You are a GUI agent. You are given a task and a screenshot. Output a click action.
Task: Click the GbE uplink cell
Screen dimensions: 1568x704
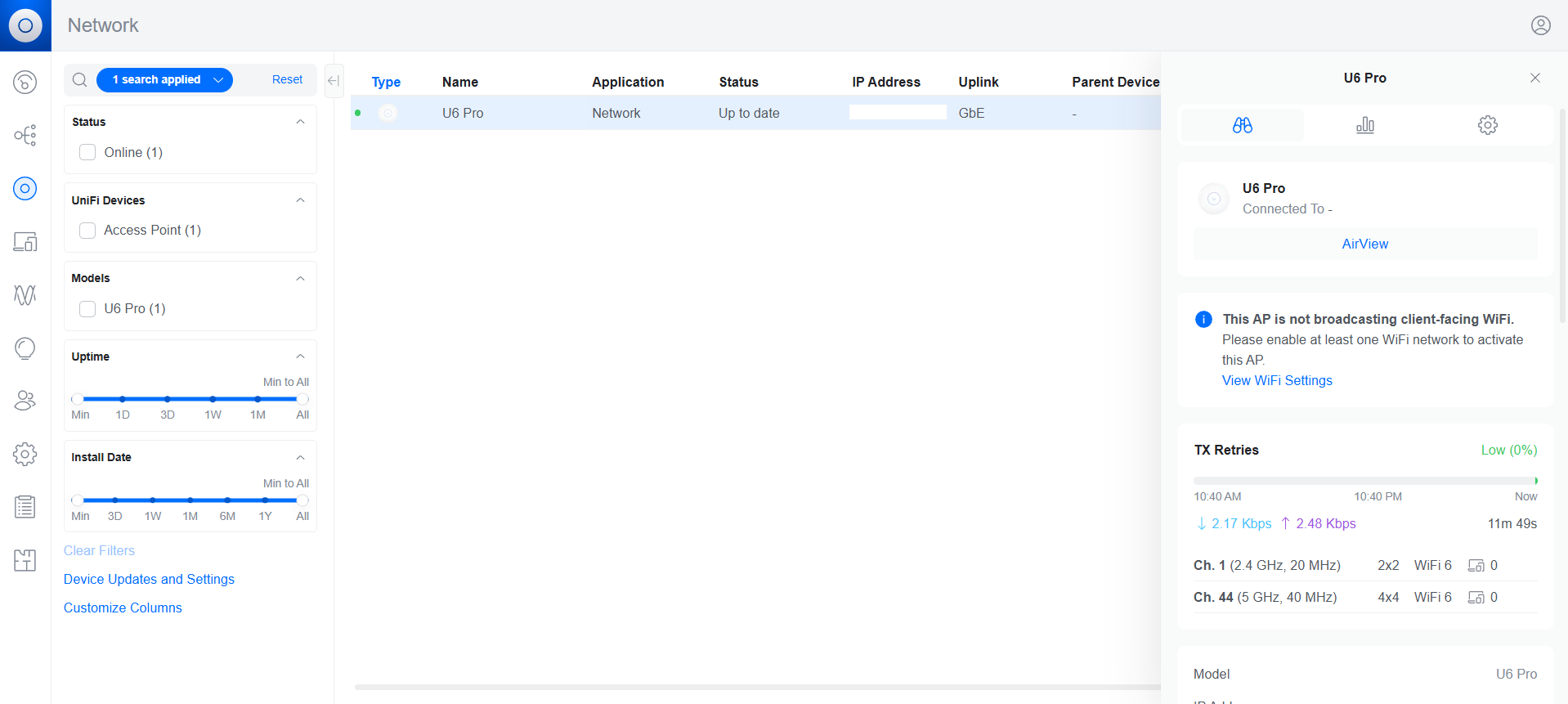point(971,113)
